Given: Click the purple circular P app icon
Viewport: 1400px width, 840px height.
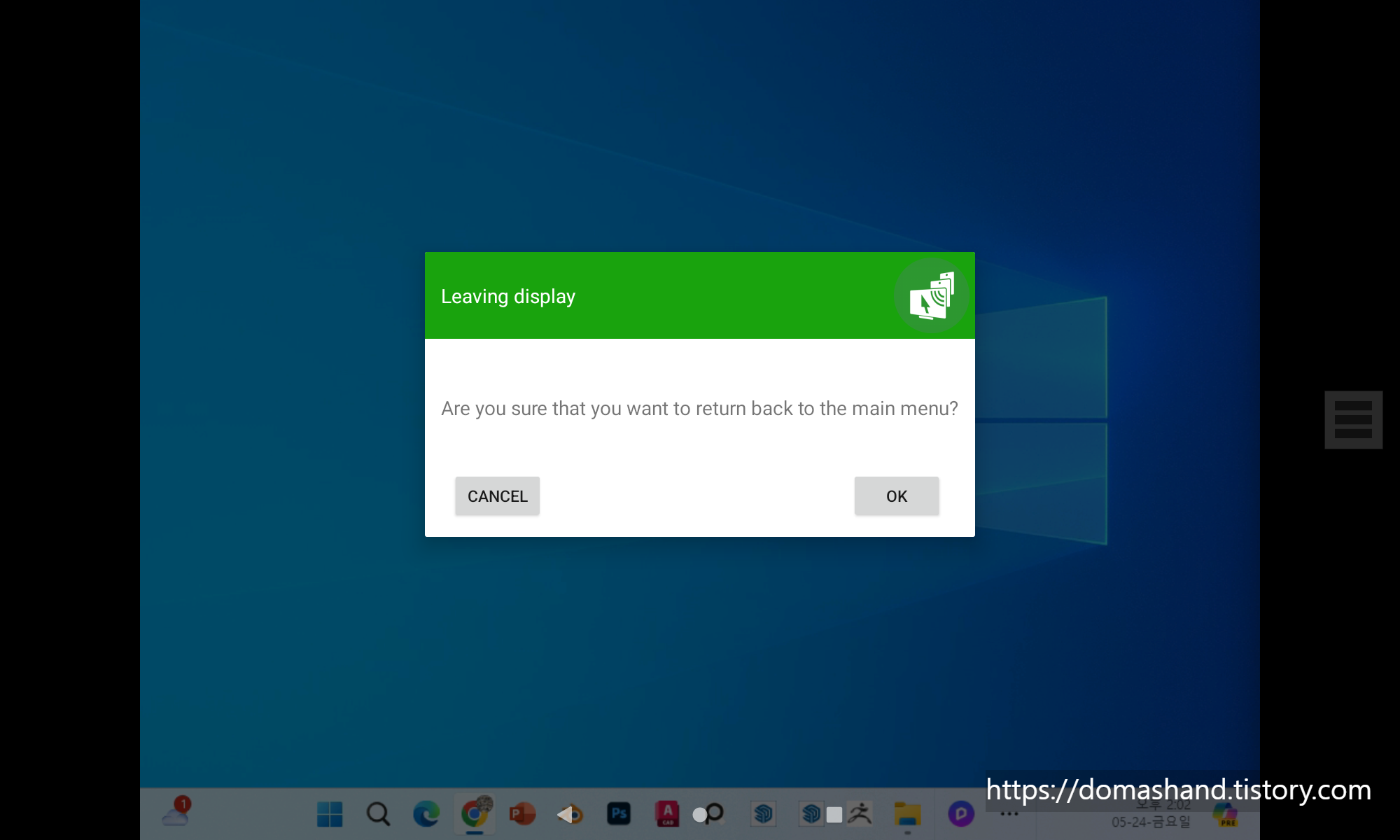Looking at the screenshot, I should click(960, 813).
